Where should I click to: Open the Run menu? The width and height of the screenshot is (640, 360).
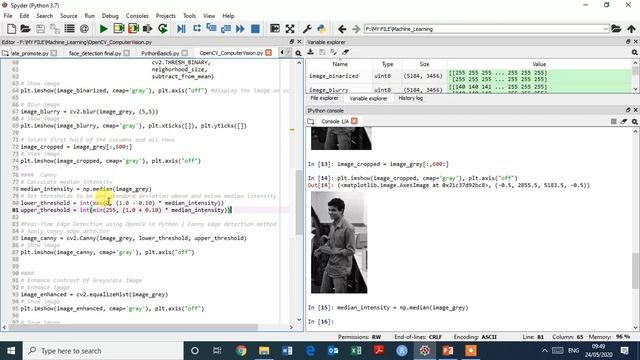(89, 16)
